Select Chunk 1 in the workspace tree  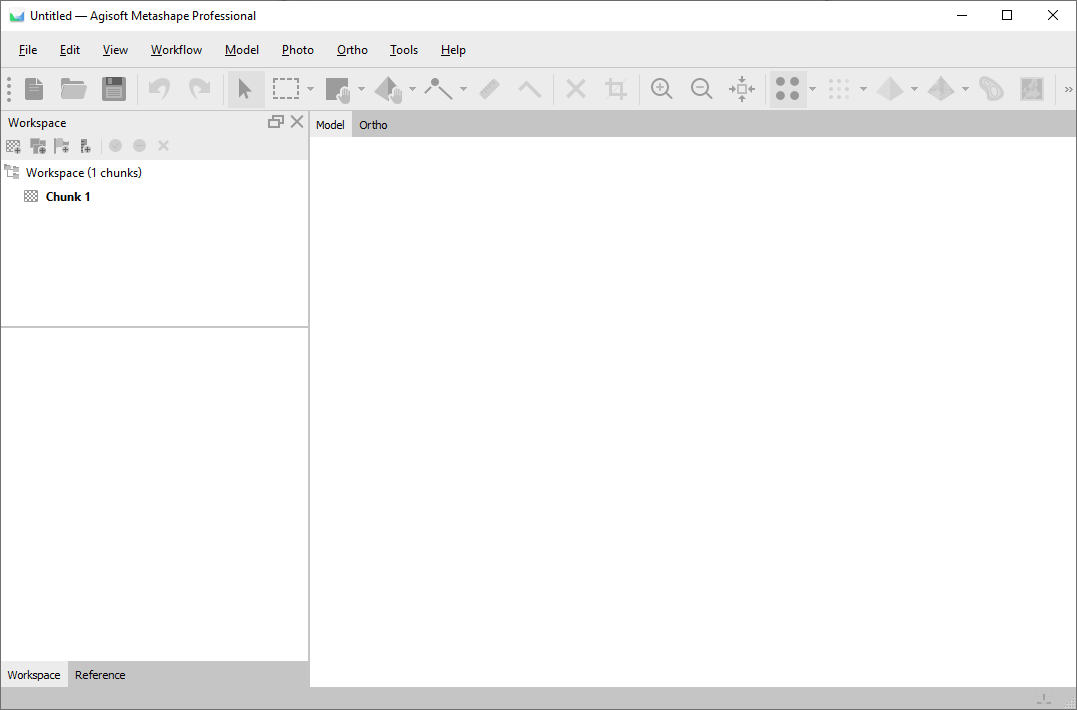click(x=68, y=197)
